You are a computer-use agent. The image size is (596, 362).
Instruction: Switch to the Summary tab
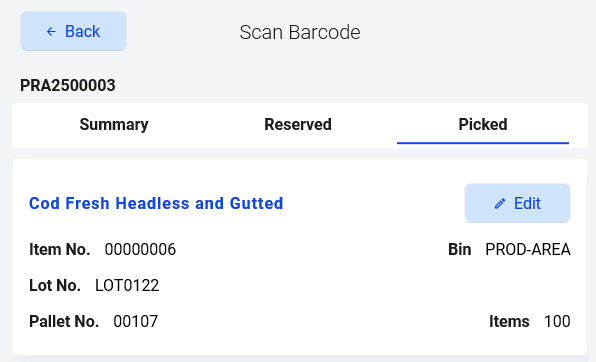click(x=114, y=125)
